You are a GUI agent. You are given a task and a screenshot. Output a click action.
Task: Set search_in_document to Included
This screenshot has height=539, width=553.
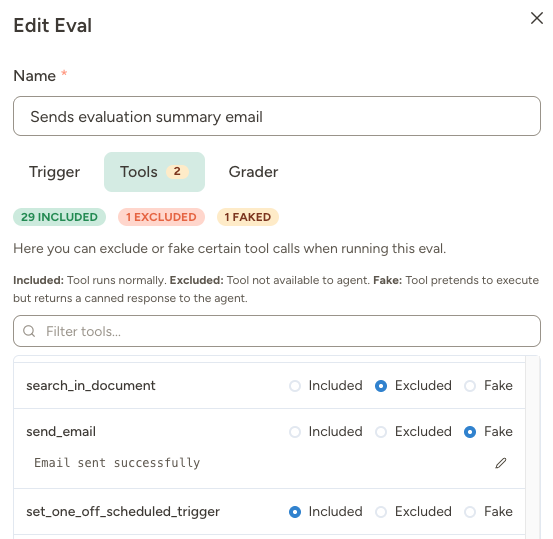[x=295, y=386]
